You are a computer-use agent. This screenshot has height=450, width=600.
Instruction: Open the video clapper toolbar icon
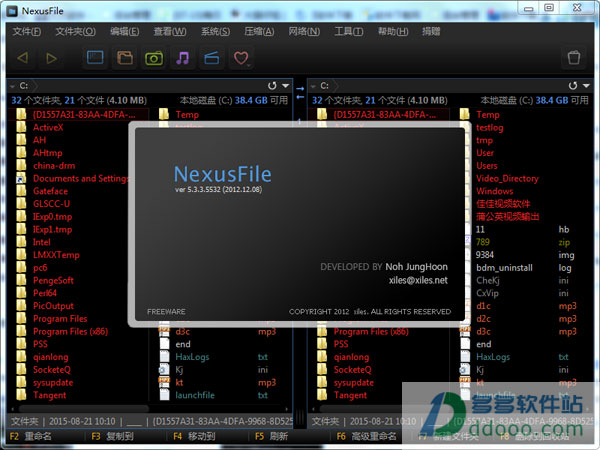212,58
